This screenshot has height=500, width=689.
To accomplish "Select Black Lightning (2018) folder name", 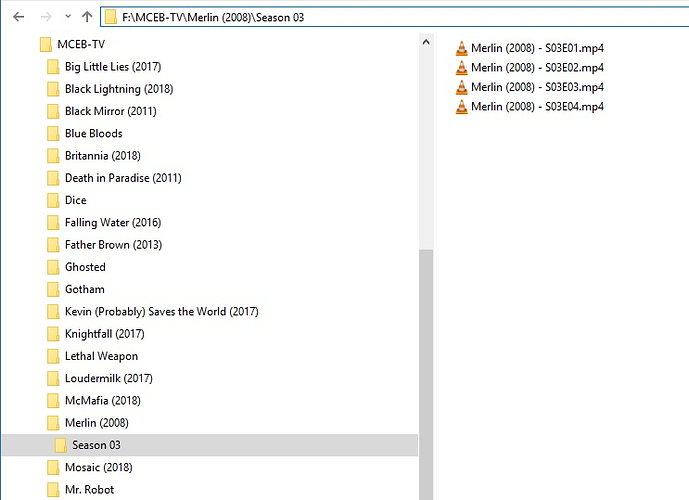I will (x=119, y=89).
